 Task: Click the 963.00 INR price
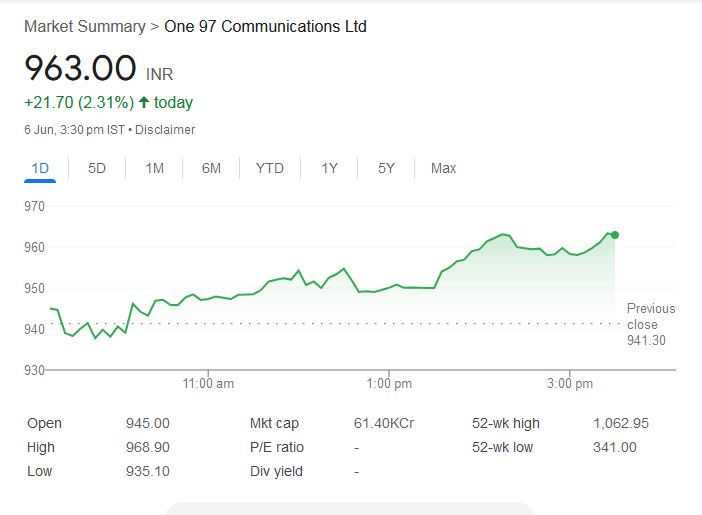(x=80, y=69)
